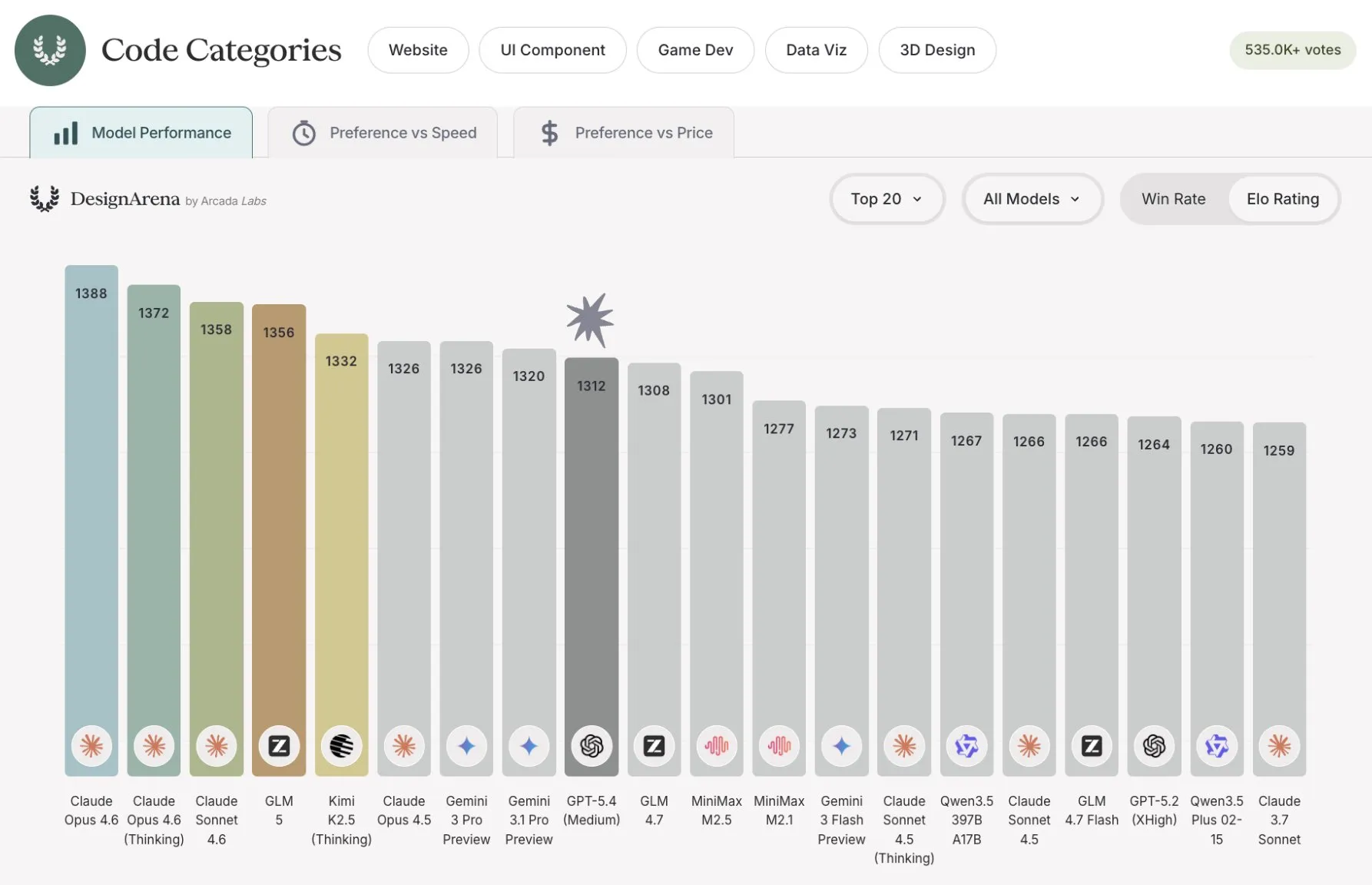Click the green laurel wreath logo
The width and height of the screenshot is (1372, 885).
coord(50,51)
